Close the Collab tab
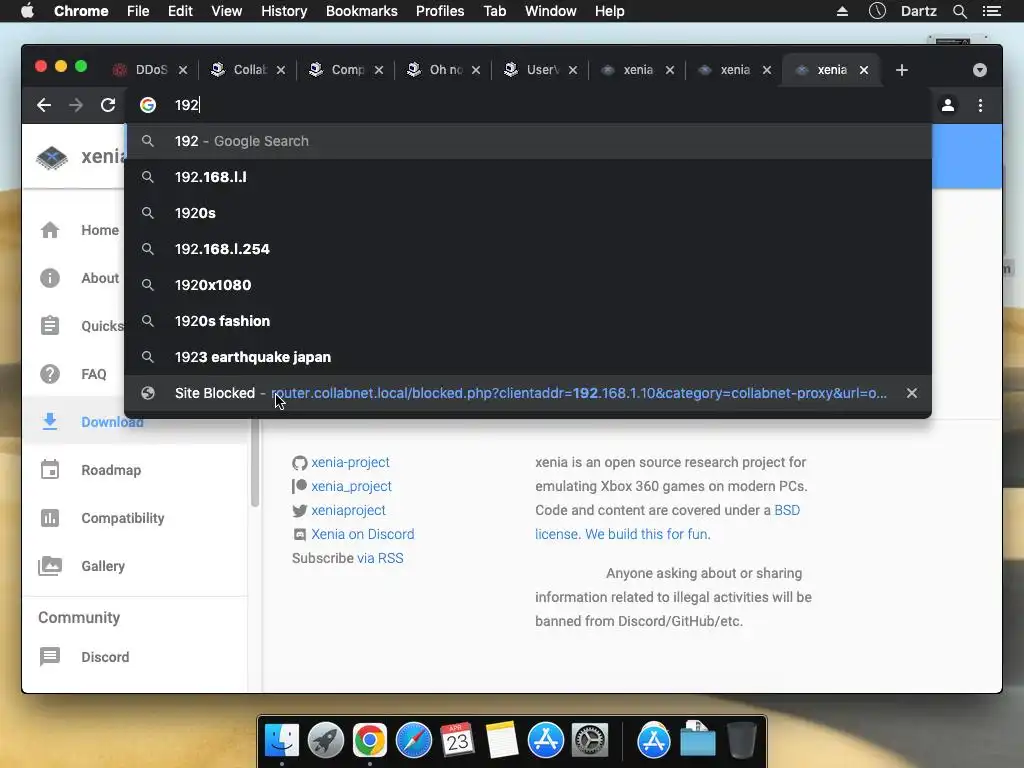 pyautogui.click(x=281, y=70)
